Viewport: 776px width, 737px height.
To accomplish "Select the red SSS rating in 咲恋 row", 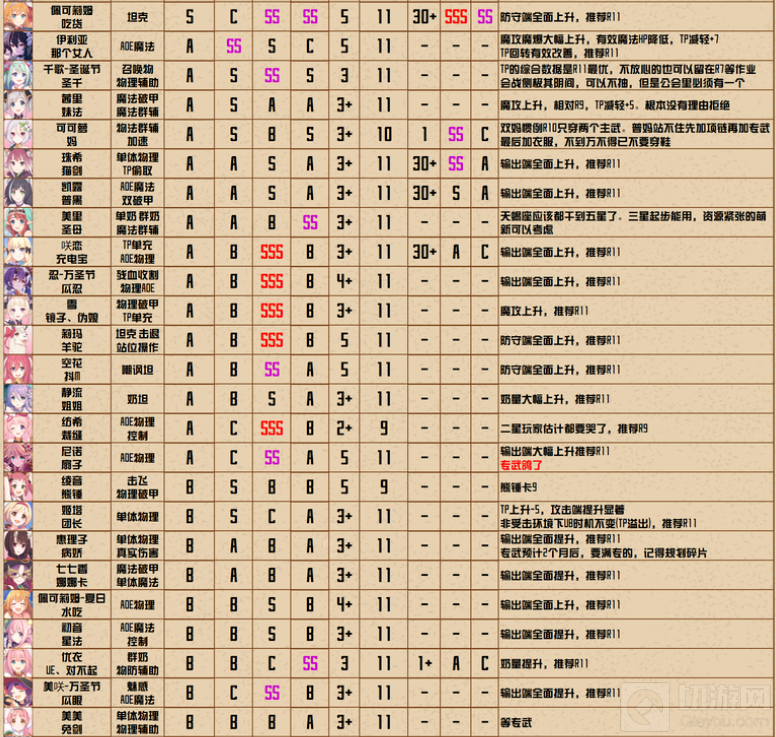I will (272, 252).
